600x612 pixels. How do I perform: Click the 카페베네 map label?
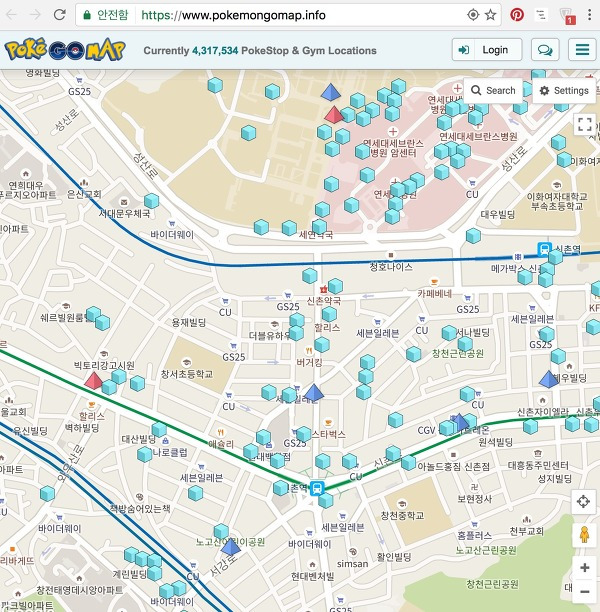point(434,294)
